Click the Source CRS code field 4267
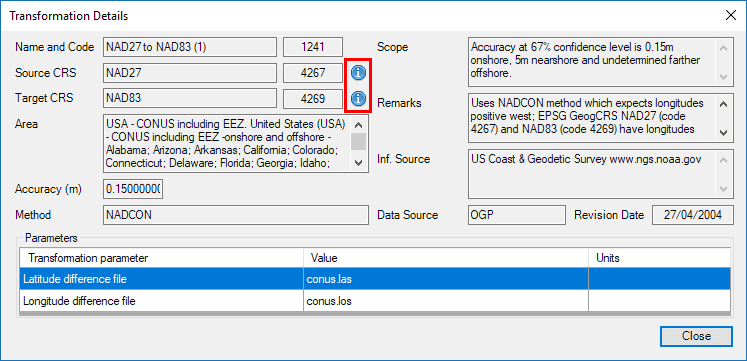The height and width of the screenshot is (361, 747). click(x=313, y=73)
